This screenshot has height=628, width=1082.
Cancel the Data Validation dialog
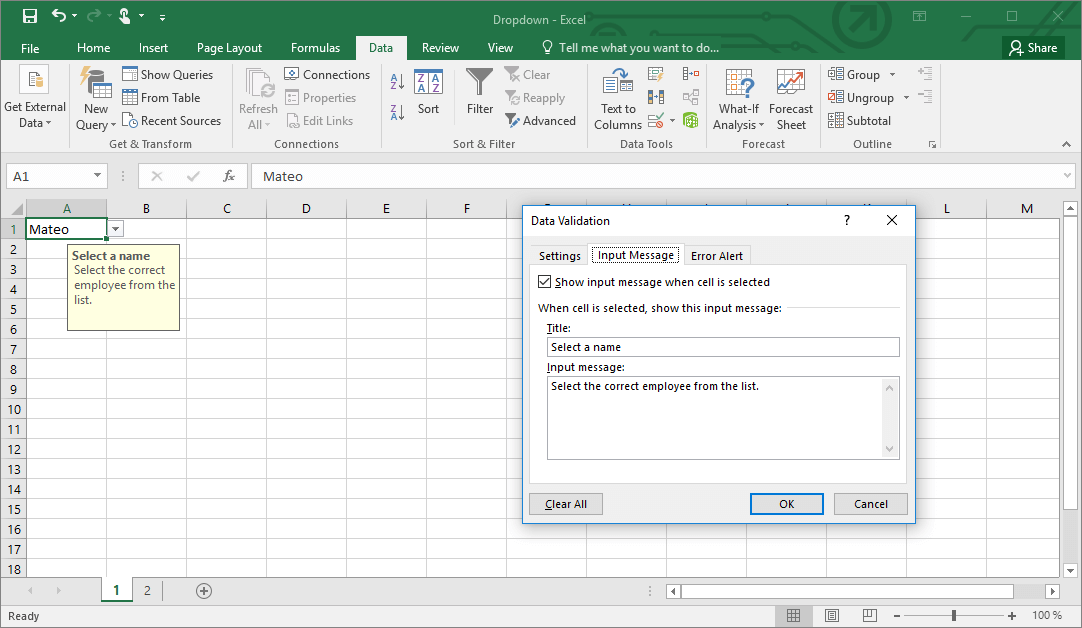[871, 504]
